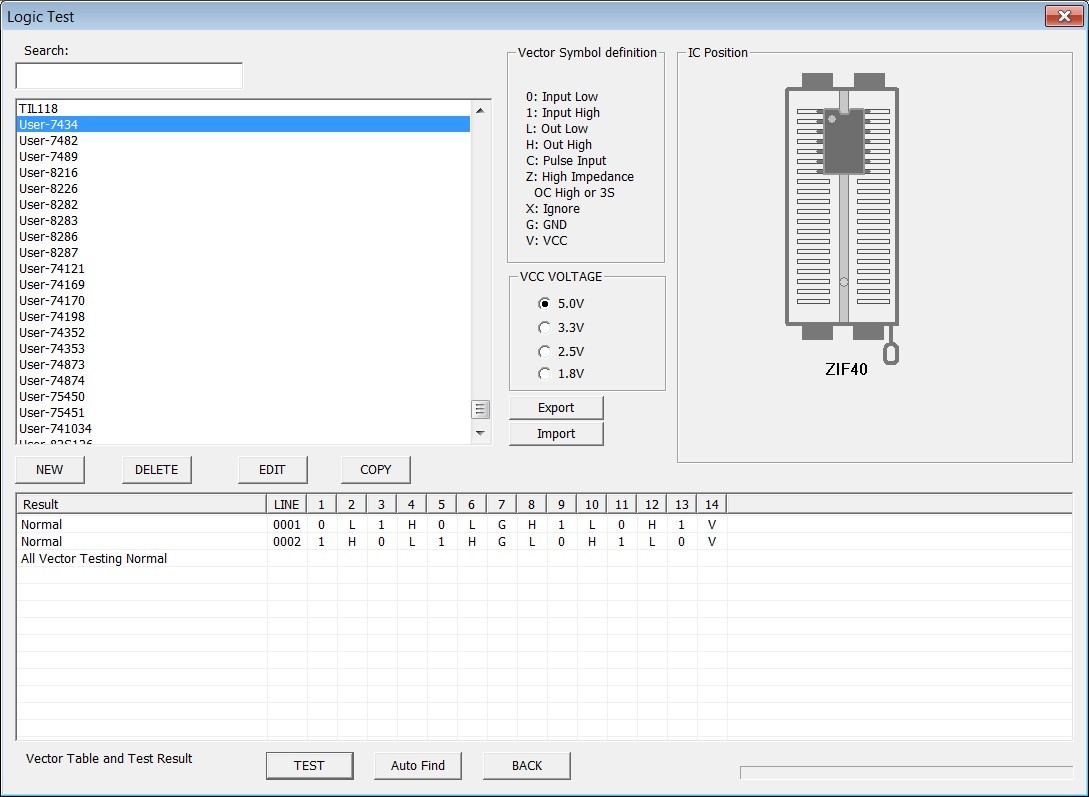
Task: Select the 5.0V VCC voltage option
Action: pos(561,303)
